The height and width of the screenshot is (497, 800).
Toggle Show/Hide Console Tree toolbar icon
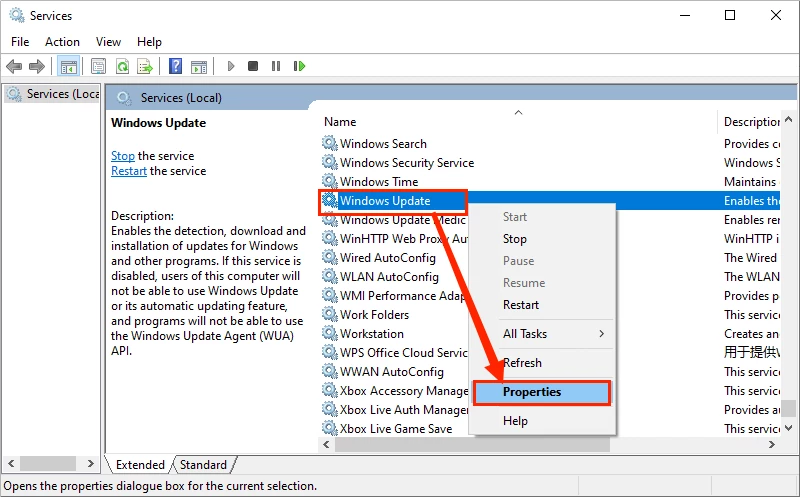tap(68, 66)
